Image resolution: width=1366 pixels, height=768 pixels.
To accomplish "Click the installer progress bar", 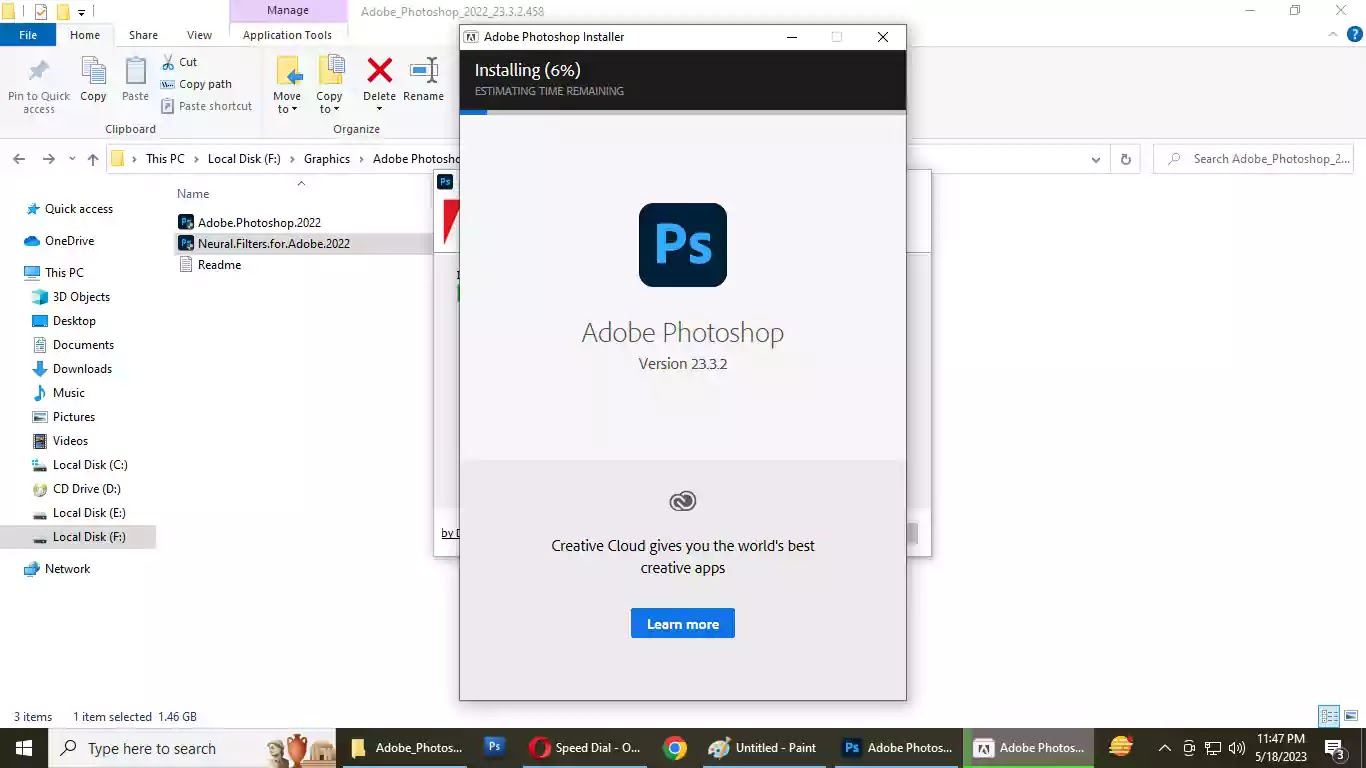I will pyautogui.click(x=683, y=112).
